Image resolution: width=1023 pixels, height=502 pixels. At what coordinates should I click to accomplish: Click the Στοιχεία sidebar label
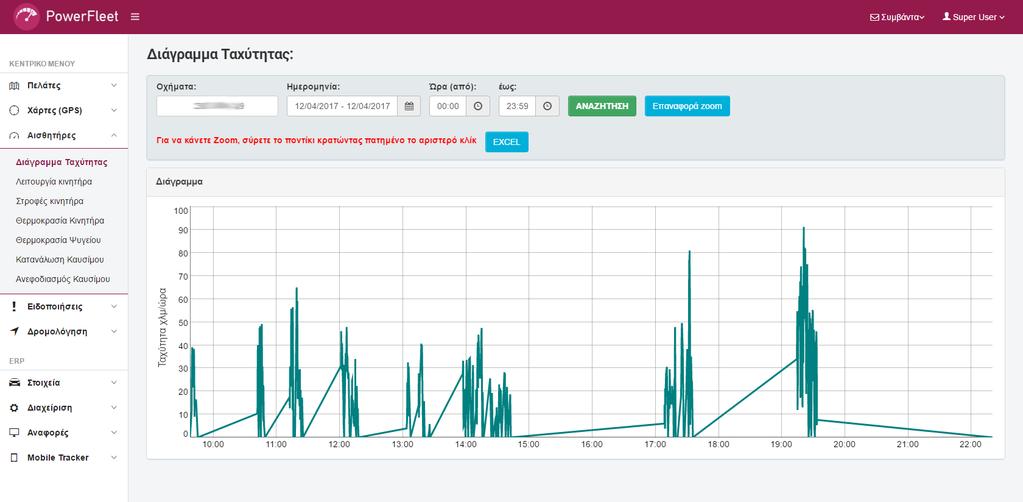tap(44, 383)
